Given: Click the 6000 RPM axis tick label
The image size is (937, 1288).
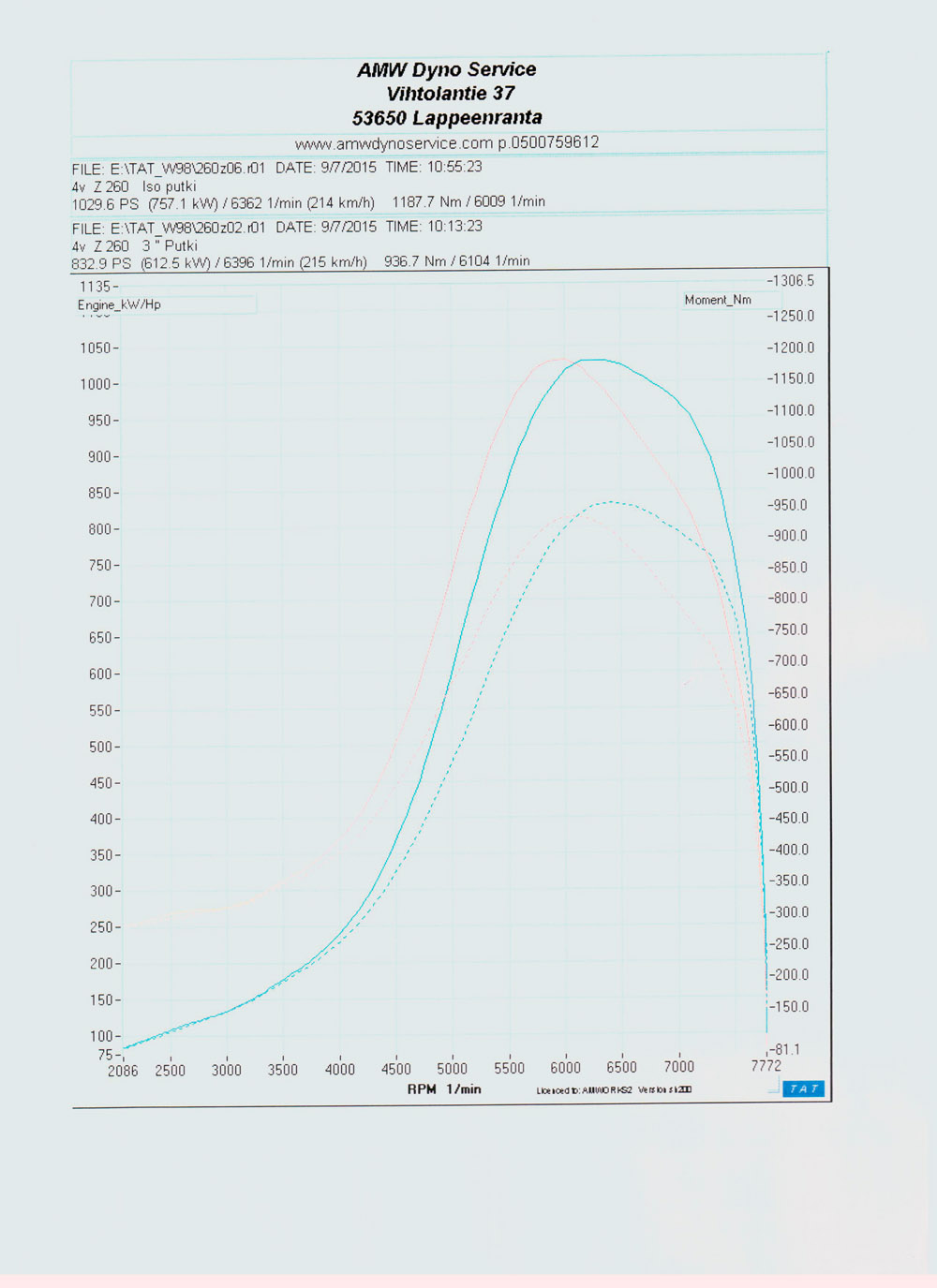Looking at the screenshot, I should coord(565,1068).
